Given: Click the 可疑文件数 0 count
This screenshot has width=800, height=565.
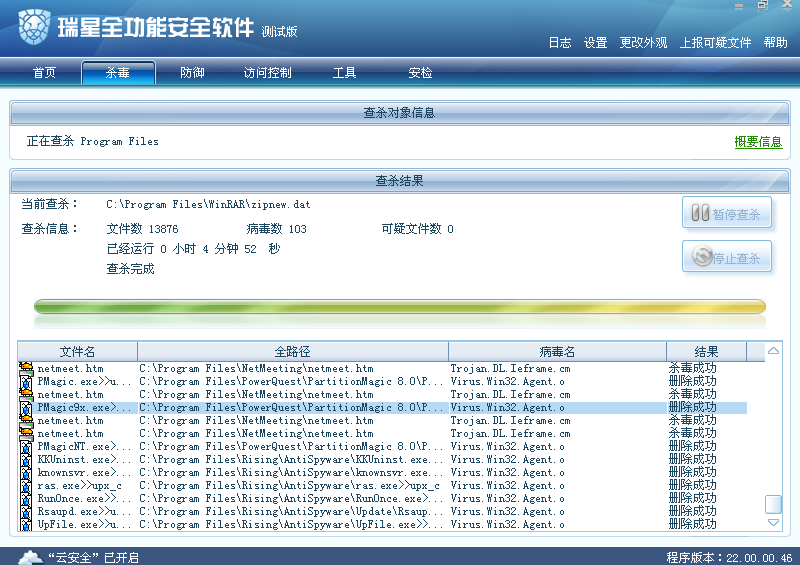Looking at the screenshot, I should click(417, 229).
